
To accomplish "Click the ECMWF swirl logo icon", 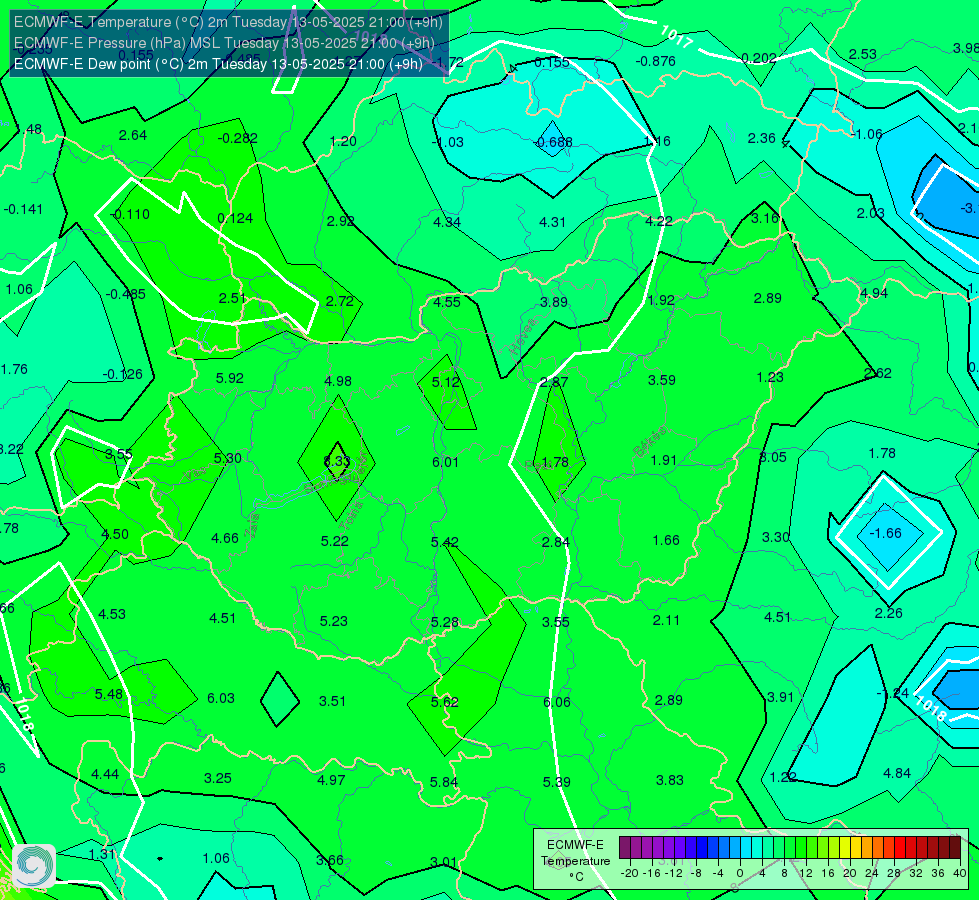I will [x=34, y=866].
